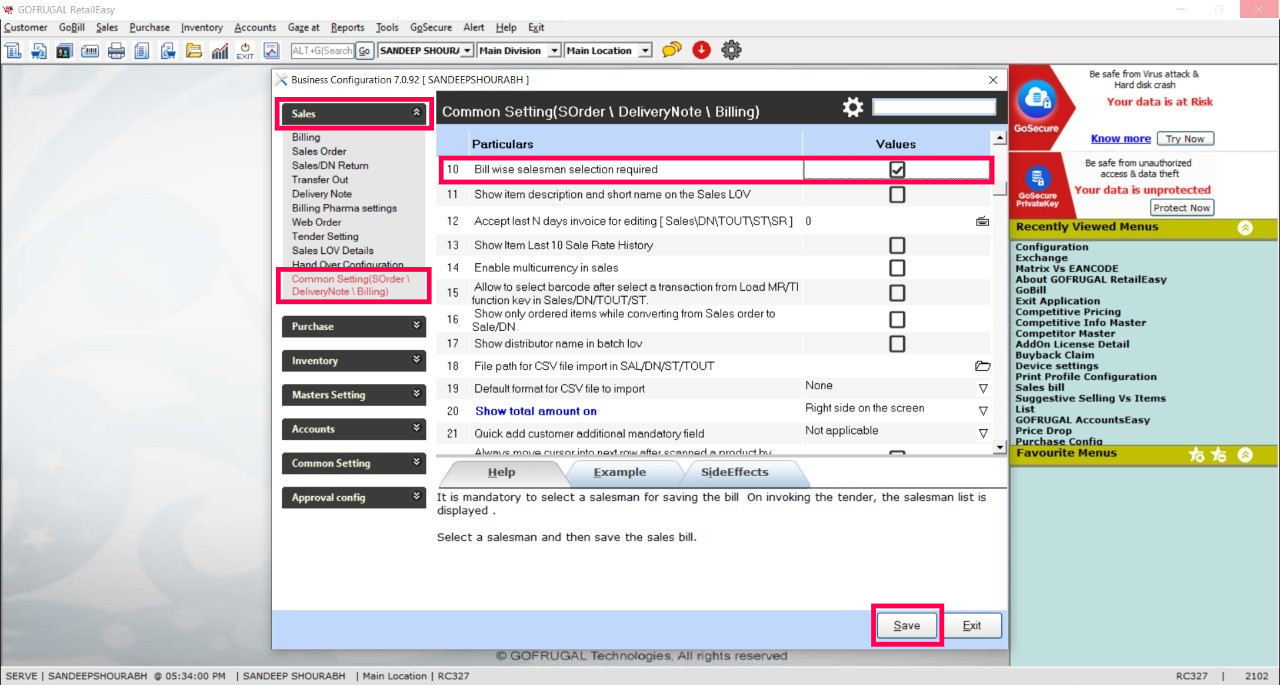The image size is (1280, 685).
Task: Expand the Purchase section in sidebar
Action: [x=353, y=326]
